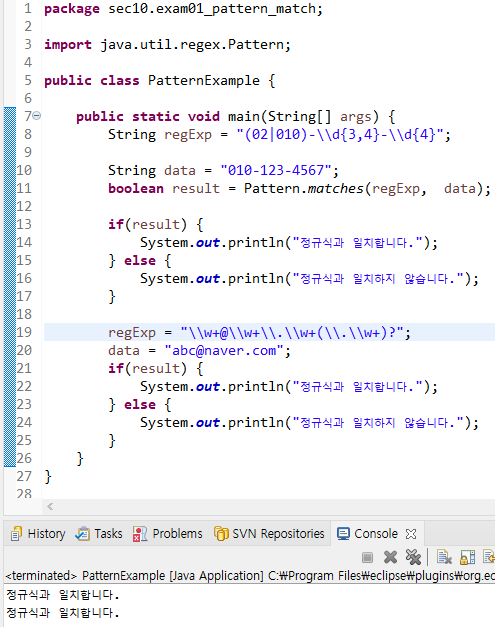Screen dimensions: 495x627
Task: Click the phone regex string on line 8
Action: pyautogui.click(x=340, y=134)
